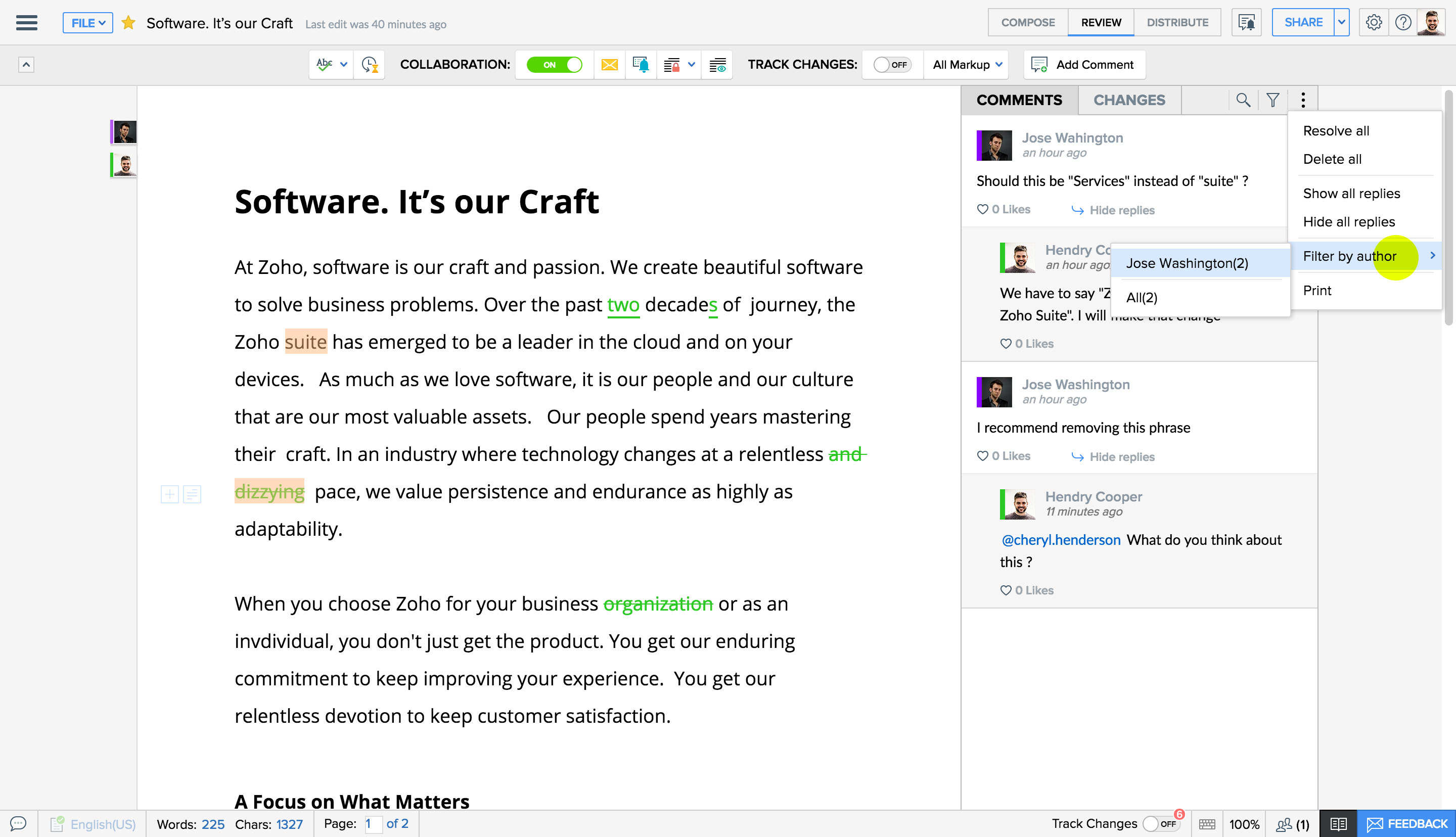Click the spell check icon in toolbar
Screen dimensions: 1456x837
pyautogui.click(x=324, y=64)
